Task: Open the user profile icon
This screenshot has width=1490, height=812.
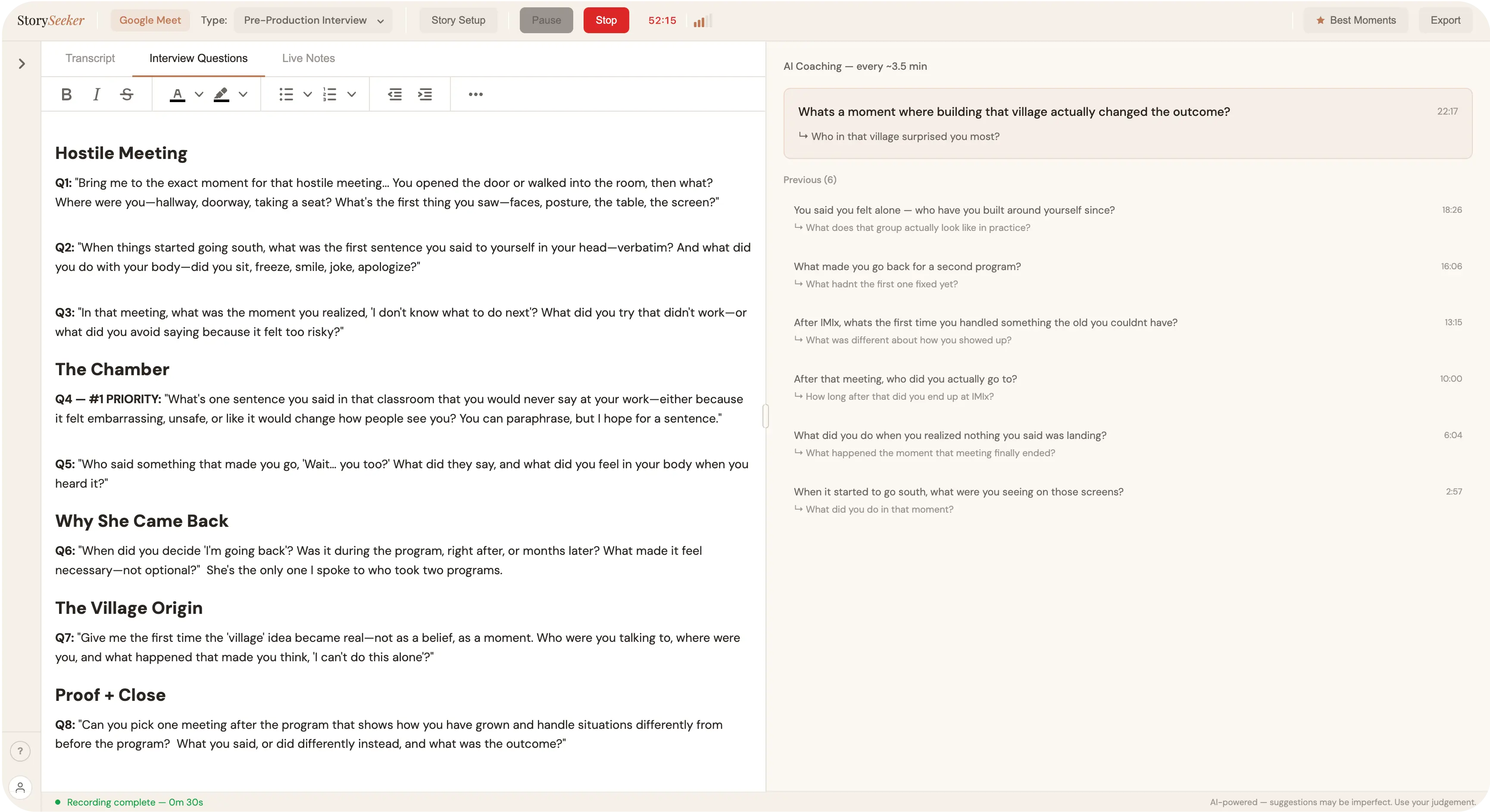Action: coord(20,787)
